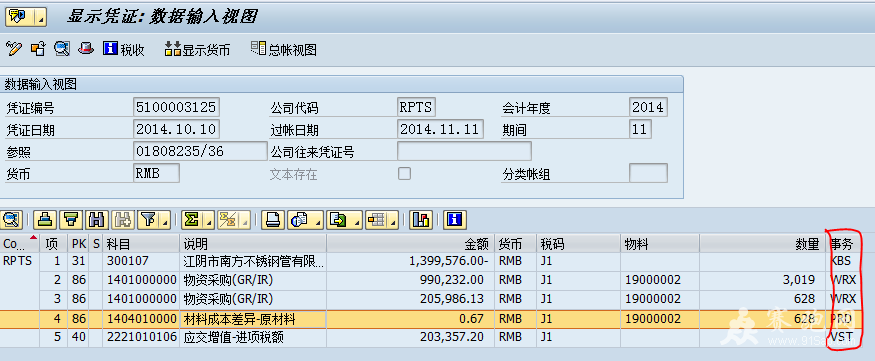Select amount cell 203,357.20
The width and height of the screenshot is (875, 361).
pyautogui.click(x=410, y=338)
